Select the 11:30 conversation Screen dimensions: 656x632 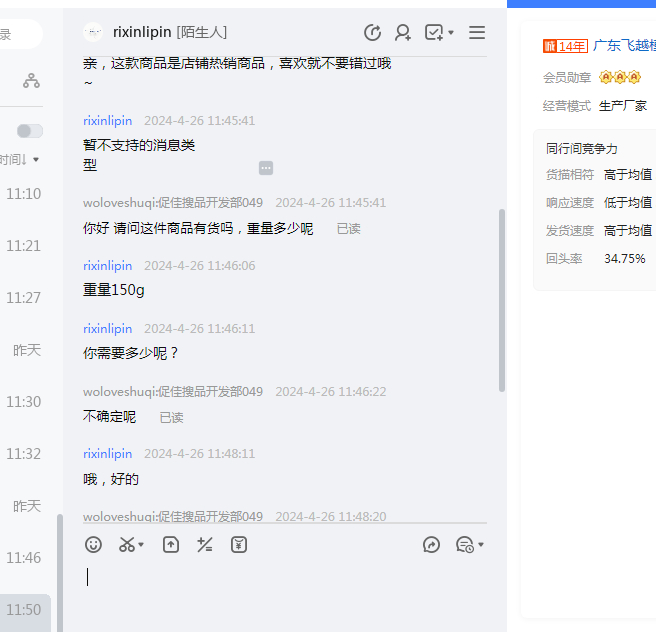(x=24, y=402)
